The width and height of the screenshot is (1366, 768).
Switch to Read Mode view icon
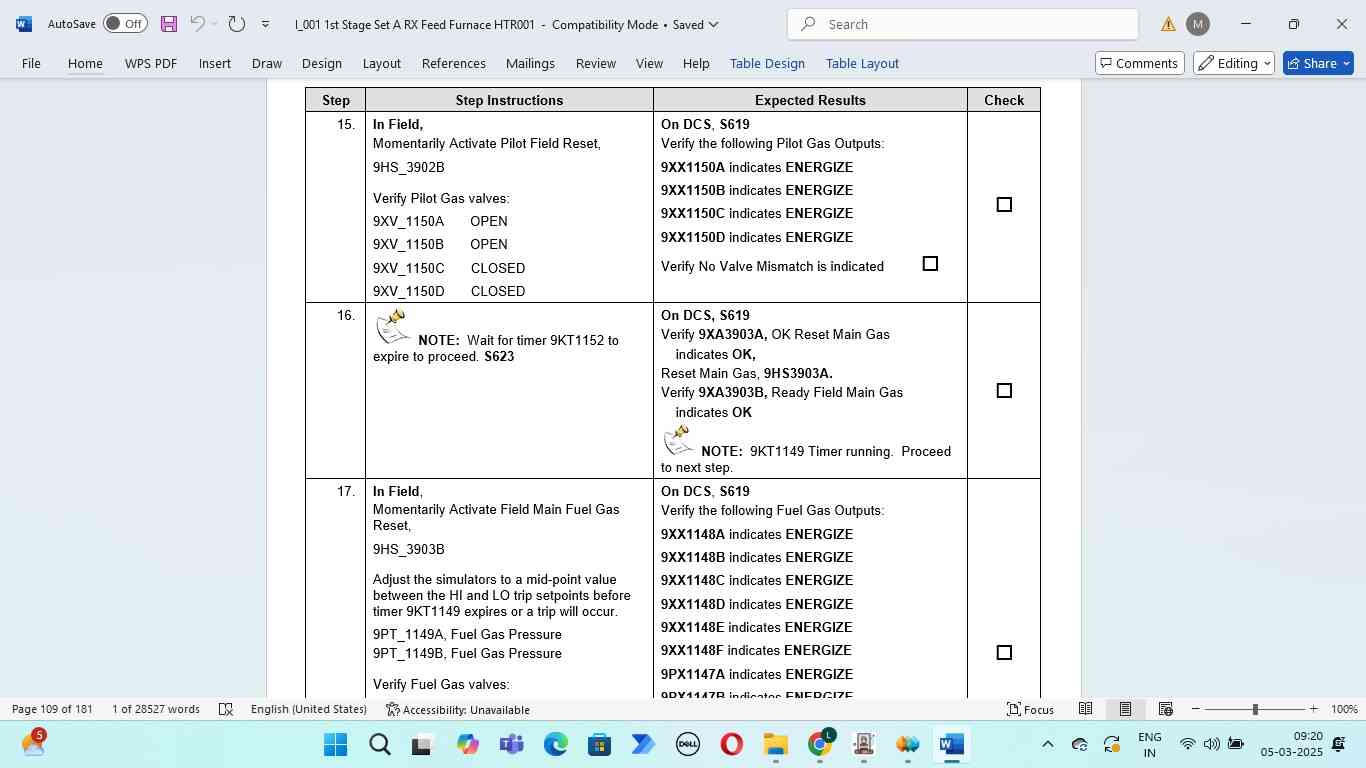tap(1085, 709)
